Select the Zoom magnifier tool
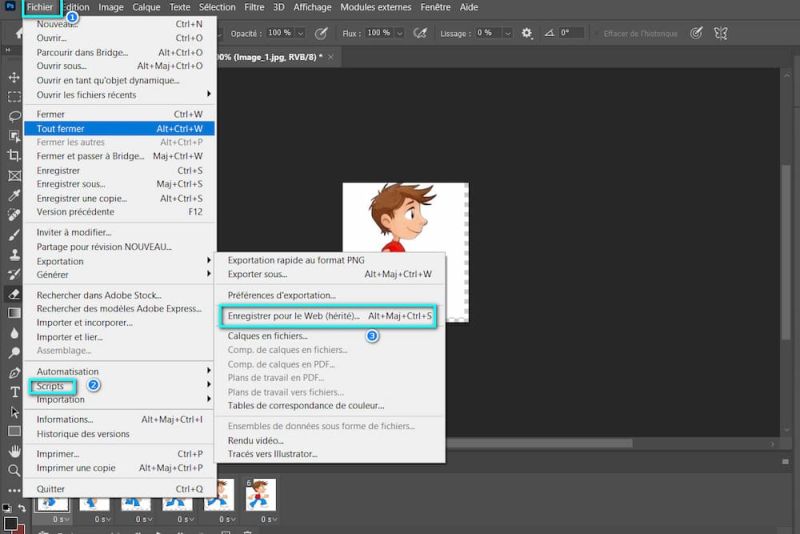The width and height of the screenshot is (800, 534). (x=14, y=470)
